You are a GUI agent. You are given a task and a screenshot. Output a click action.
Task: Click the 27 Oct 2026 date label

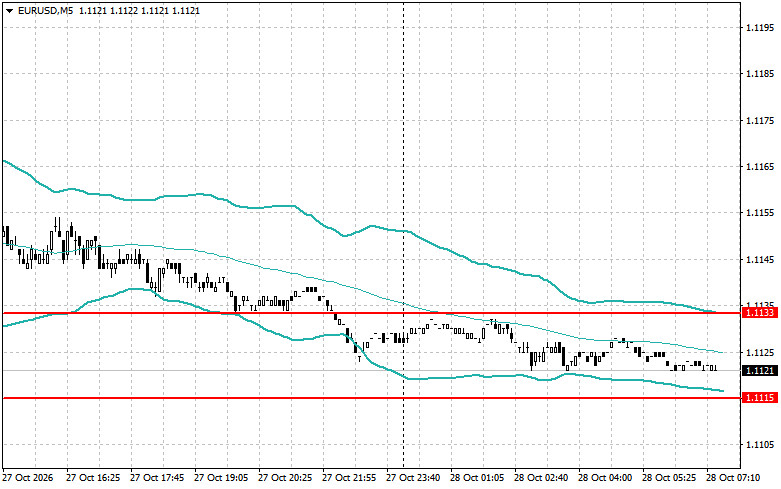pos(28,478)
